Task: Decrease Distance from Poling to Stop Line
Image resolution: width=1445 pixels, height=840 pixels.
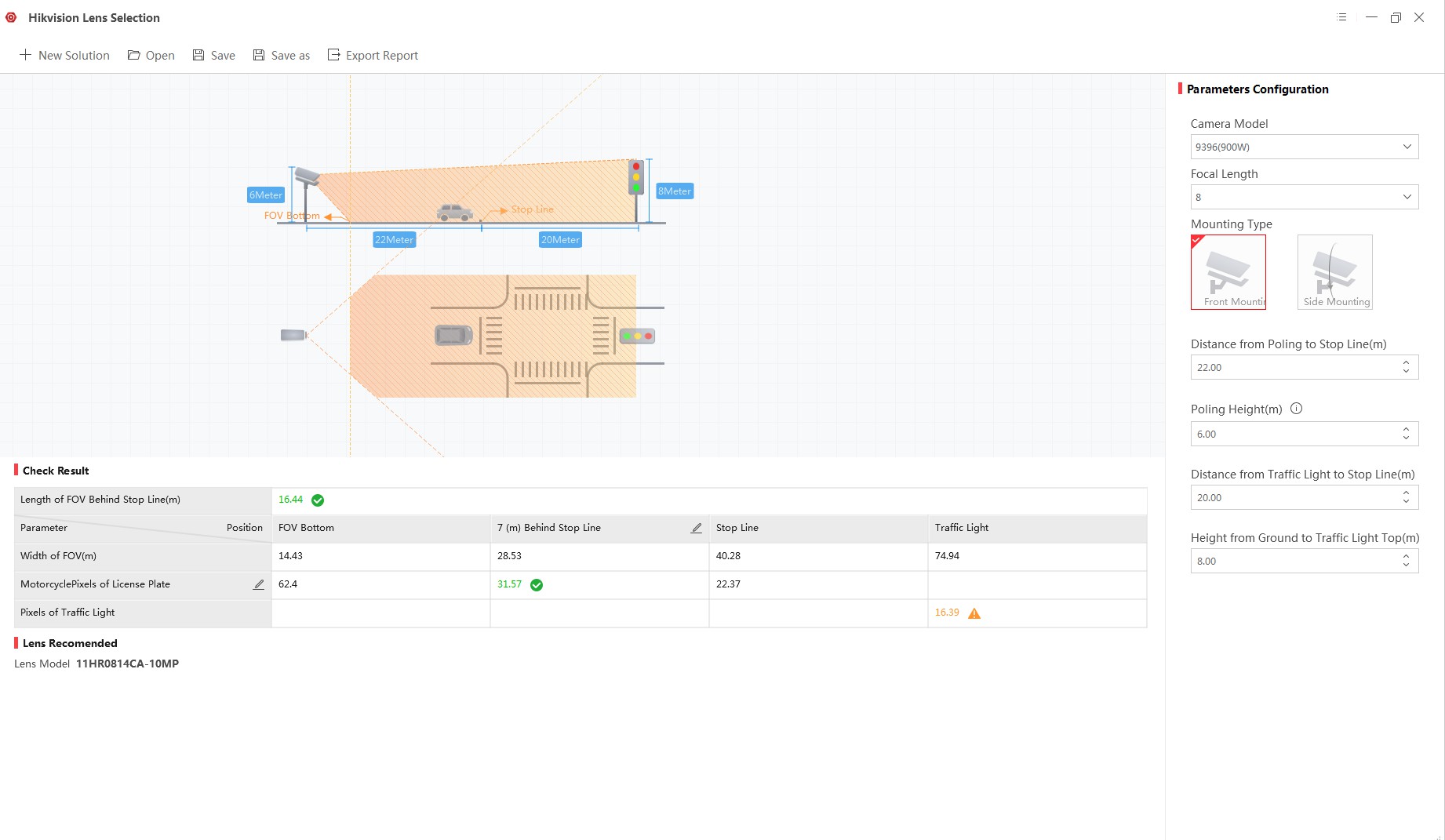Action: (x=1406, y=372)
